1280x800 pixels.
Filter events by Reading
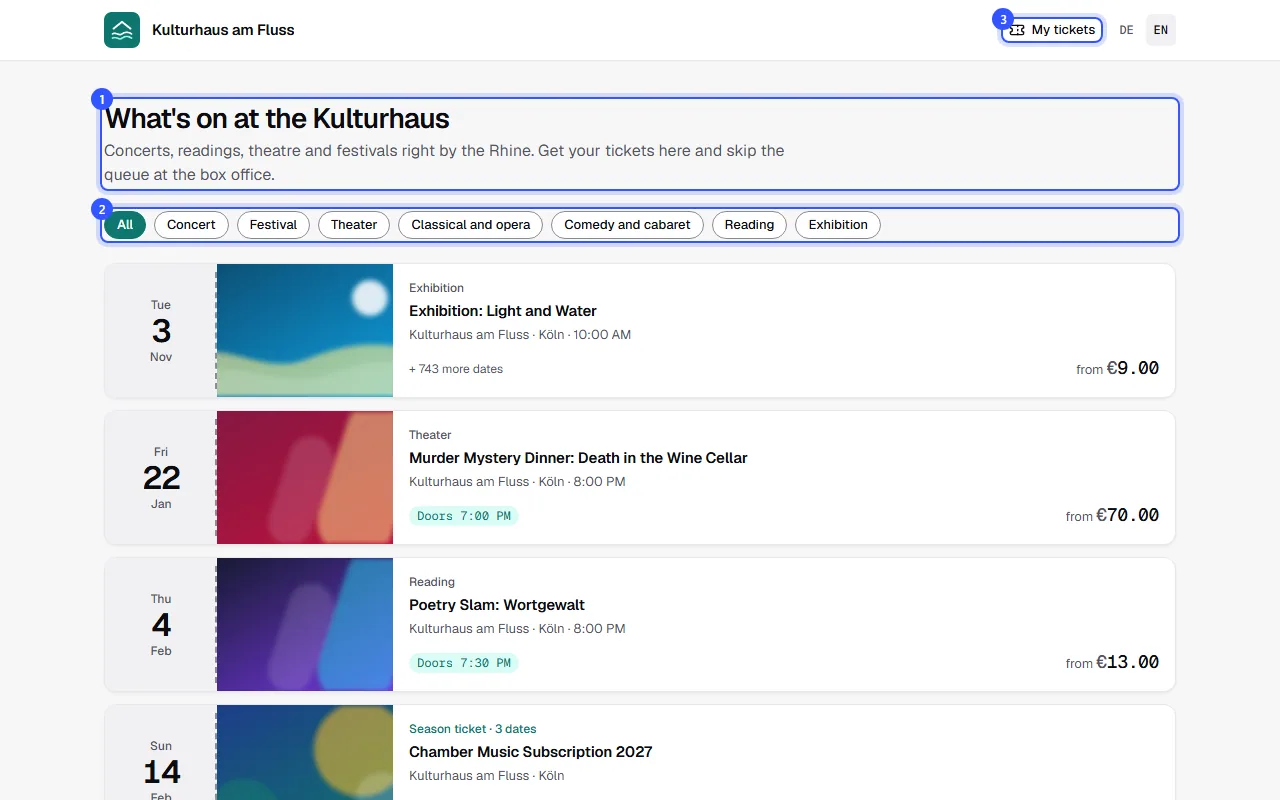(x=749, y=225)
